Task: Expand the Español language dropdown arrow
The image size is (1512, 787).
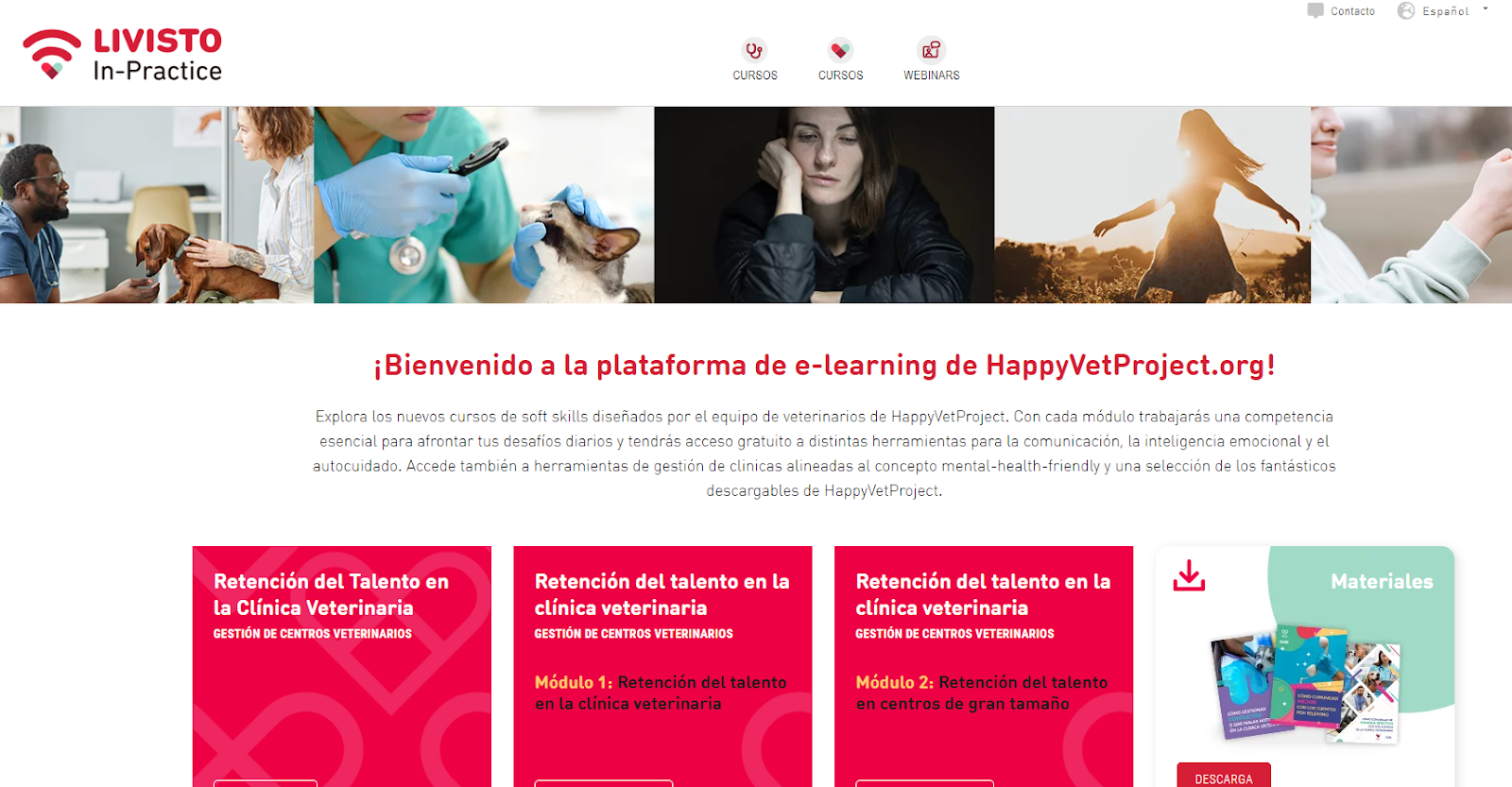Action: pyautogui.click(x=1486, y=9)
